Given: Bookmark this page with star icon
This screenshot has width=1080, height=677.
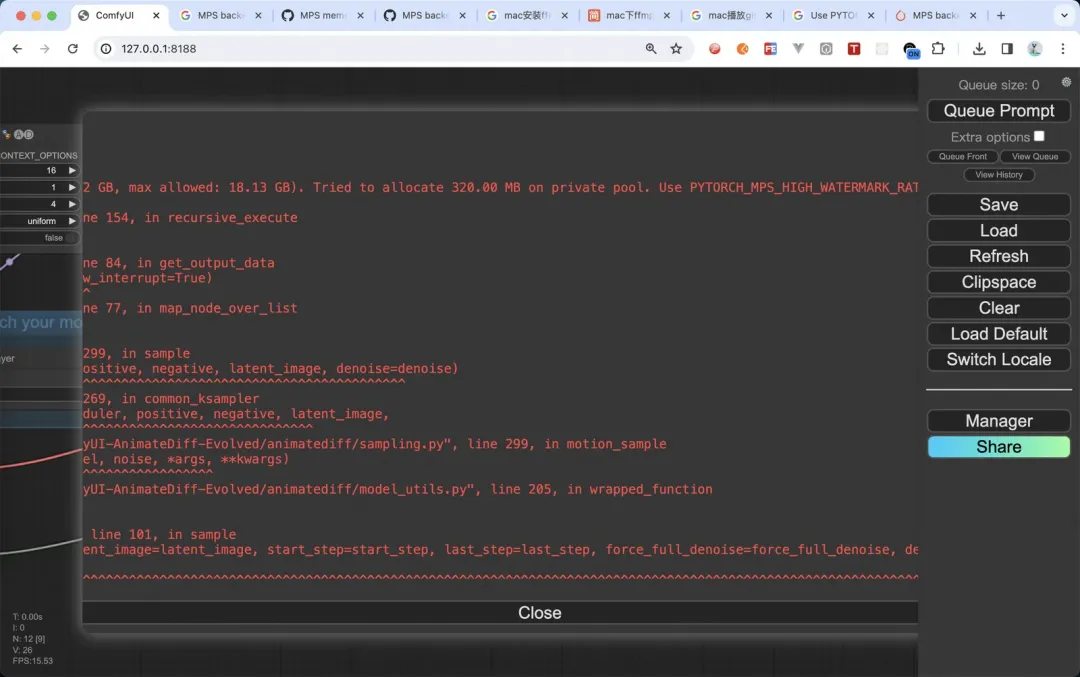Looking at the screenshot, I should (676, 49).
